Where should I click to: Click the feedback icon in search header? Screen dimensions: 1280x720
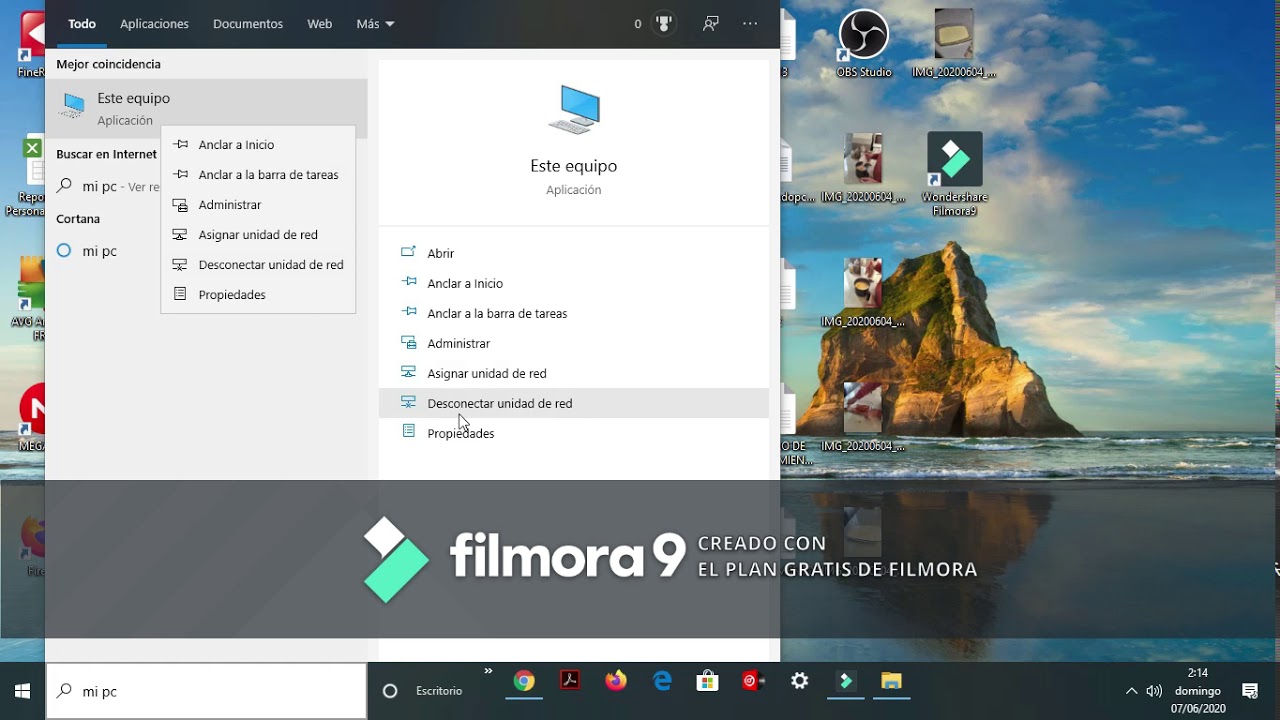tap(711, 23)
